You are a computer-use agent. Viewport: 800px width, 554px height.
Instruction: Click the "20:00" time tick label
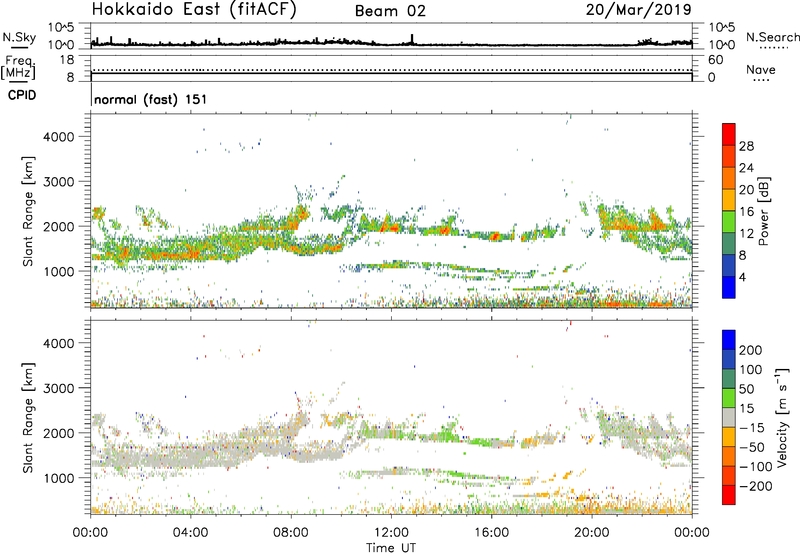(x=592, y=533)
